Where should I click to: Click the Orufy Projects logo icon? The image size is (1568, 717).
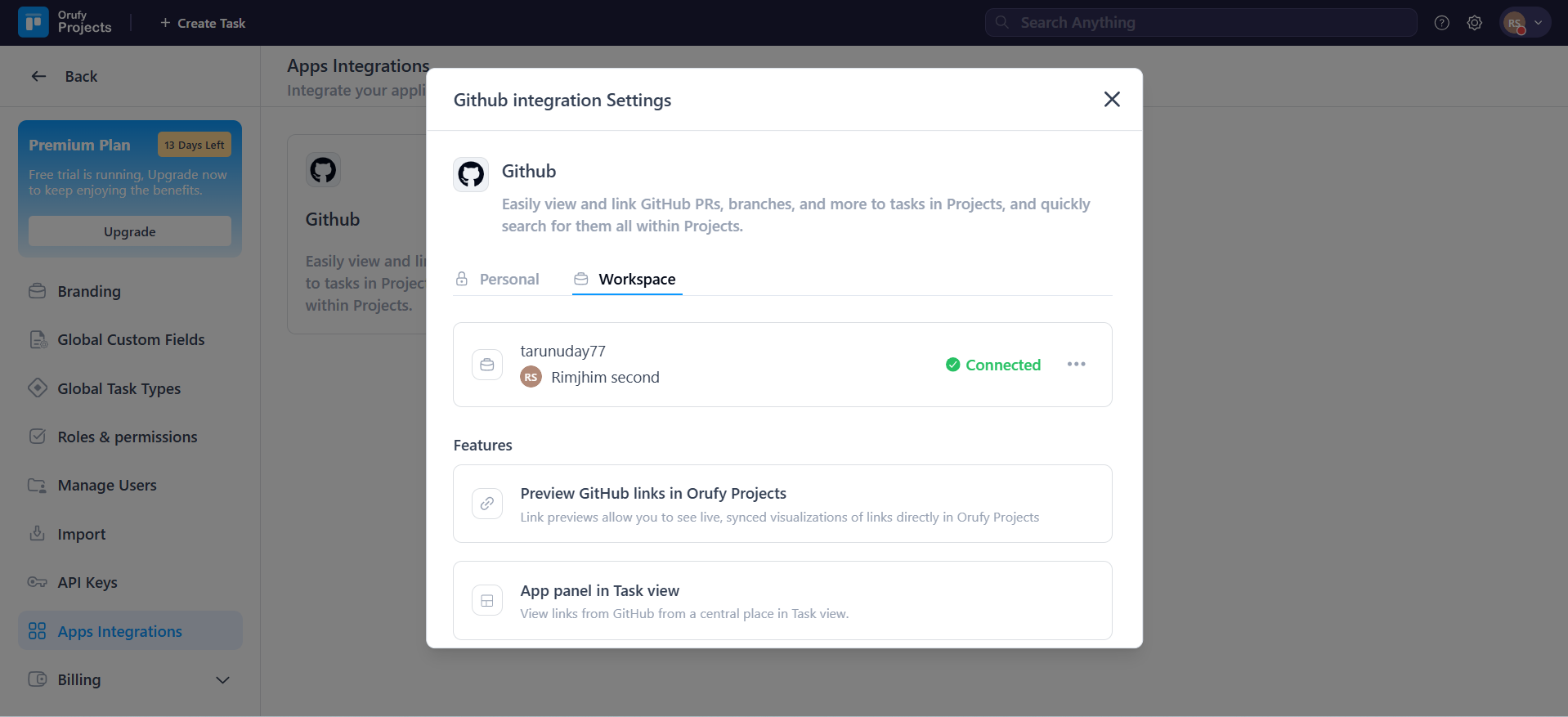click(34, 23)
